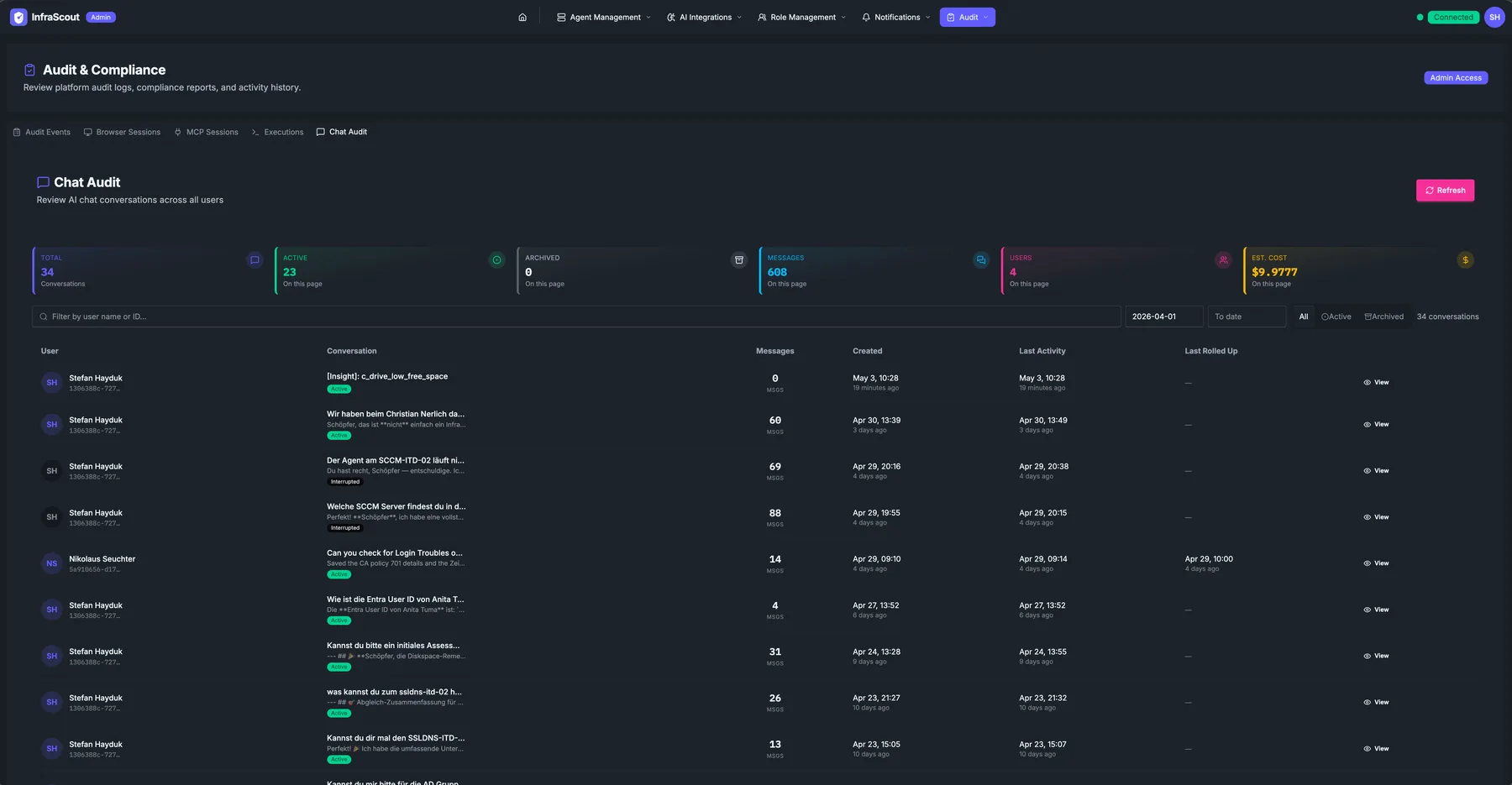1512x785 pixels.
Task: Click the Messages card chat icon
Action: click(x=981, y=260)
